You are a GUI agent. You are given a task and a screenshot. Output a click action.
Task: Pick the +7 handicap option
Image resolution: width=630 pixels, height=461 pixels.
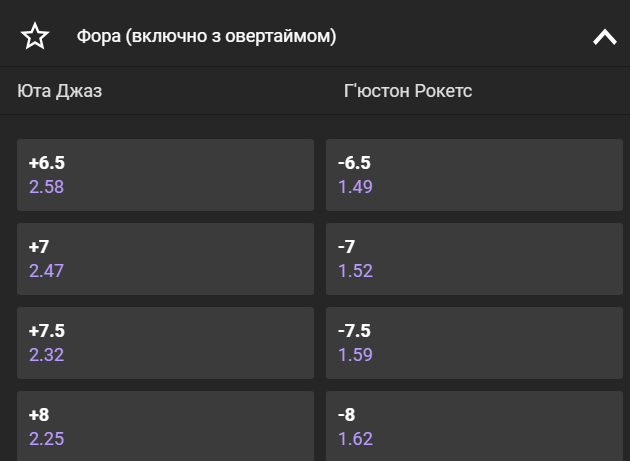point(166,259)
